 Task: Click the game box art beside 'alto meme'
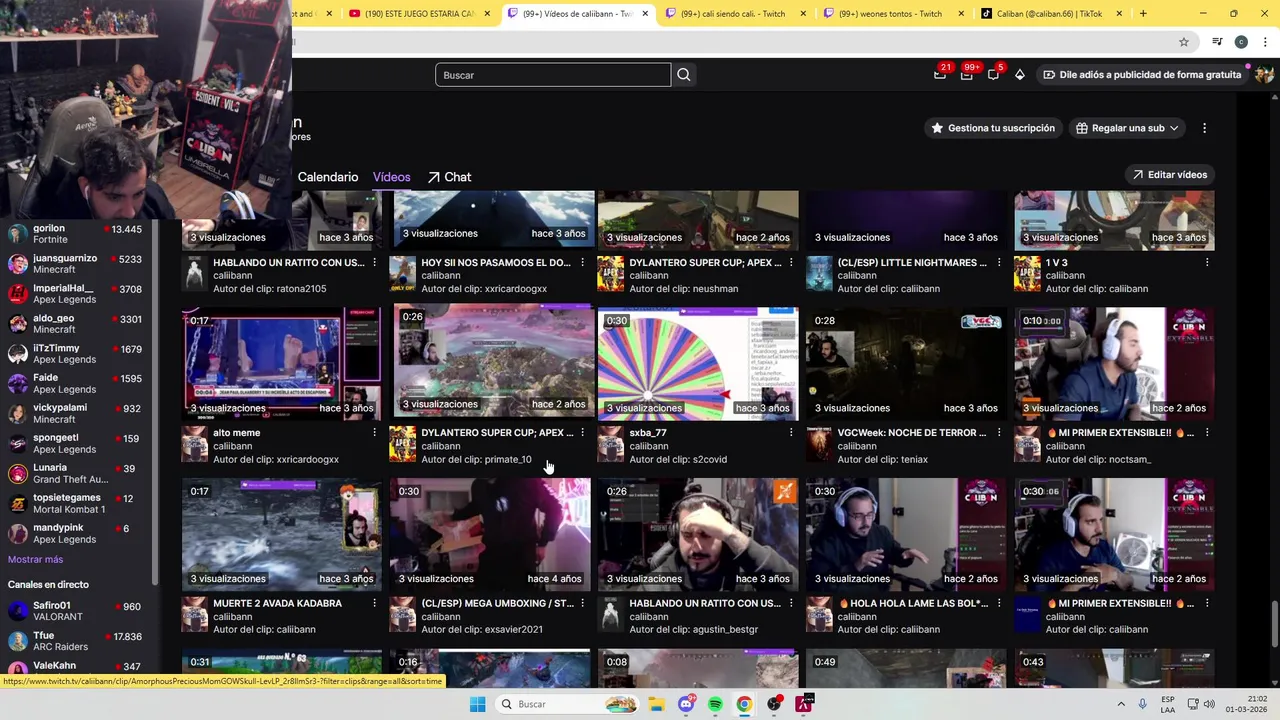point(194,445)
